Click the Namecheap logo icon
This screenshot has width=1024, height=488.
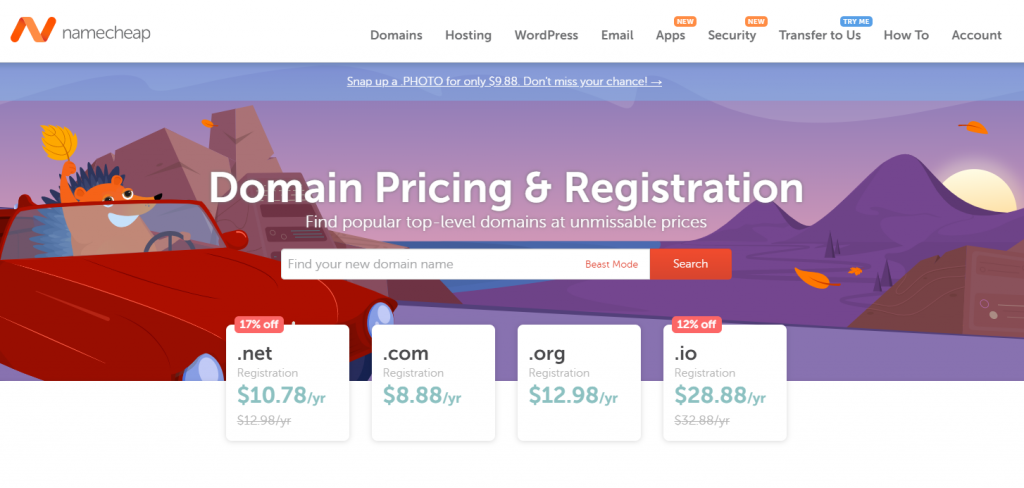pyautogui.click(x=33, y=30)
